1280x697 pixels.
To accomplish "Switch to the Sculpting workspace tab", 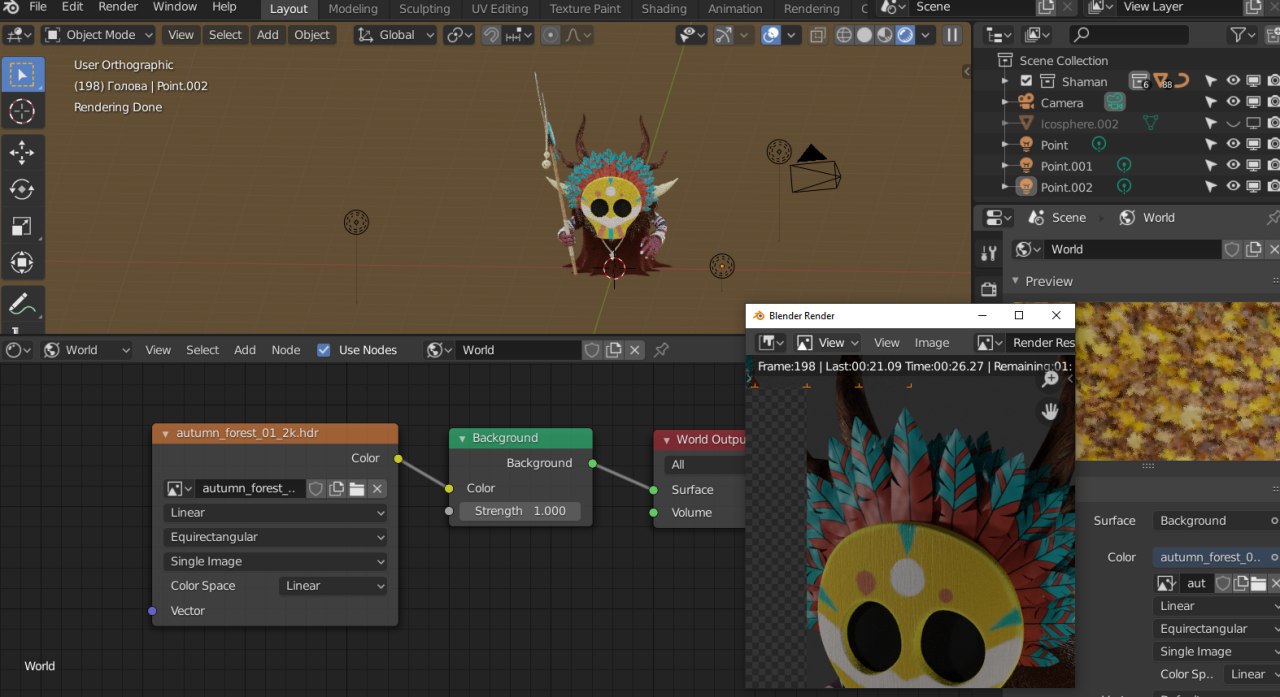I will [x=425, y=9].
